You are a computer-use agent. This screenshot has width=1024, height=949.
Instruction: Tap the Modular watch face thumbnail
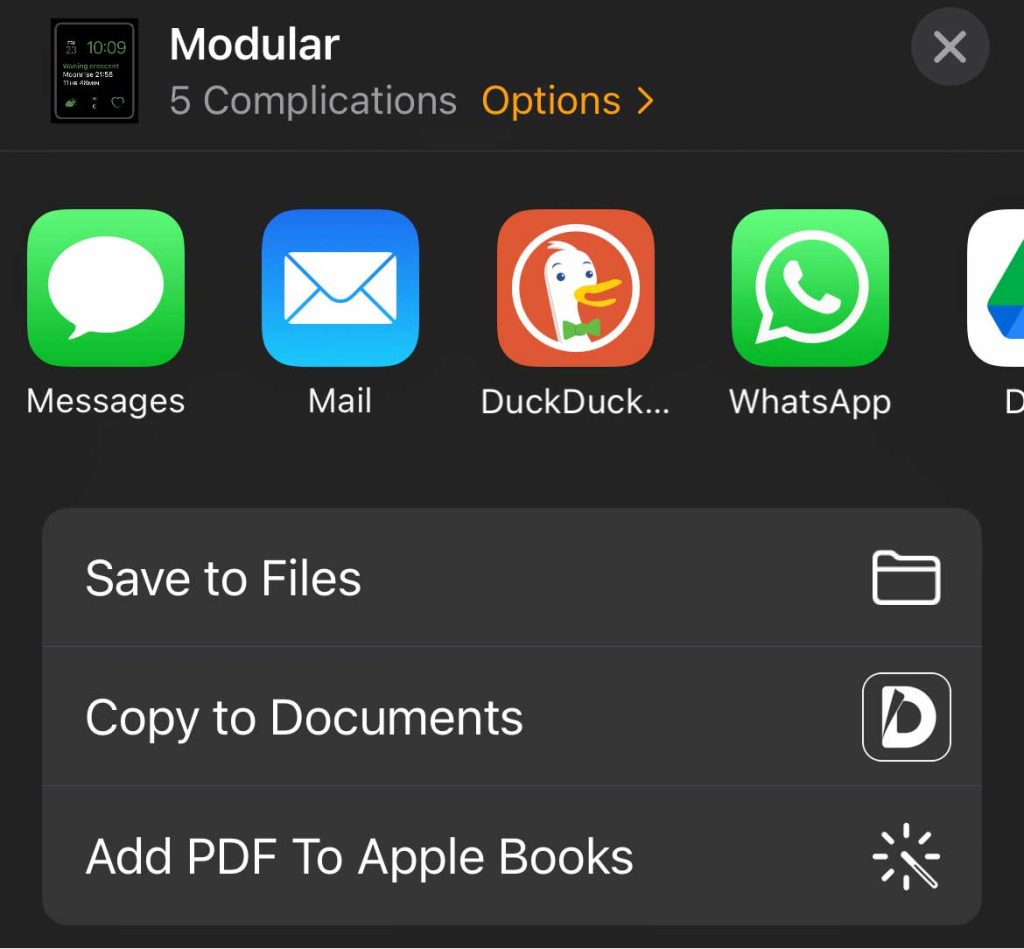tap(95, 71)
